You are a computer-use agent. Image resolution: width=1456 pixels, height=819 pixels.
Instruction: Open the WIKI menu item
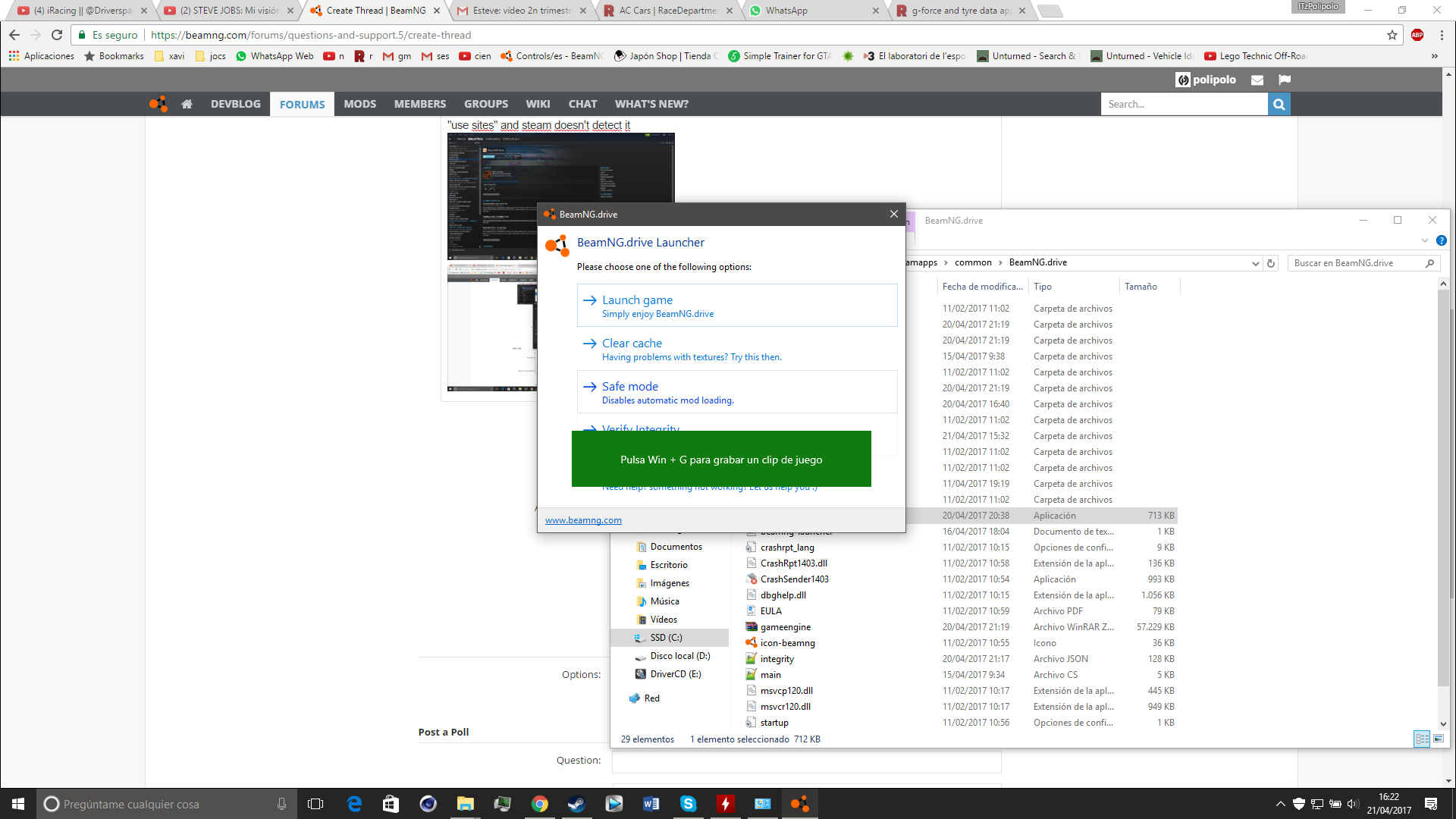point(538,104)
